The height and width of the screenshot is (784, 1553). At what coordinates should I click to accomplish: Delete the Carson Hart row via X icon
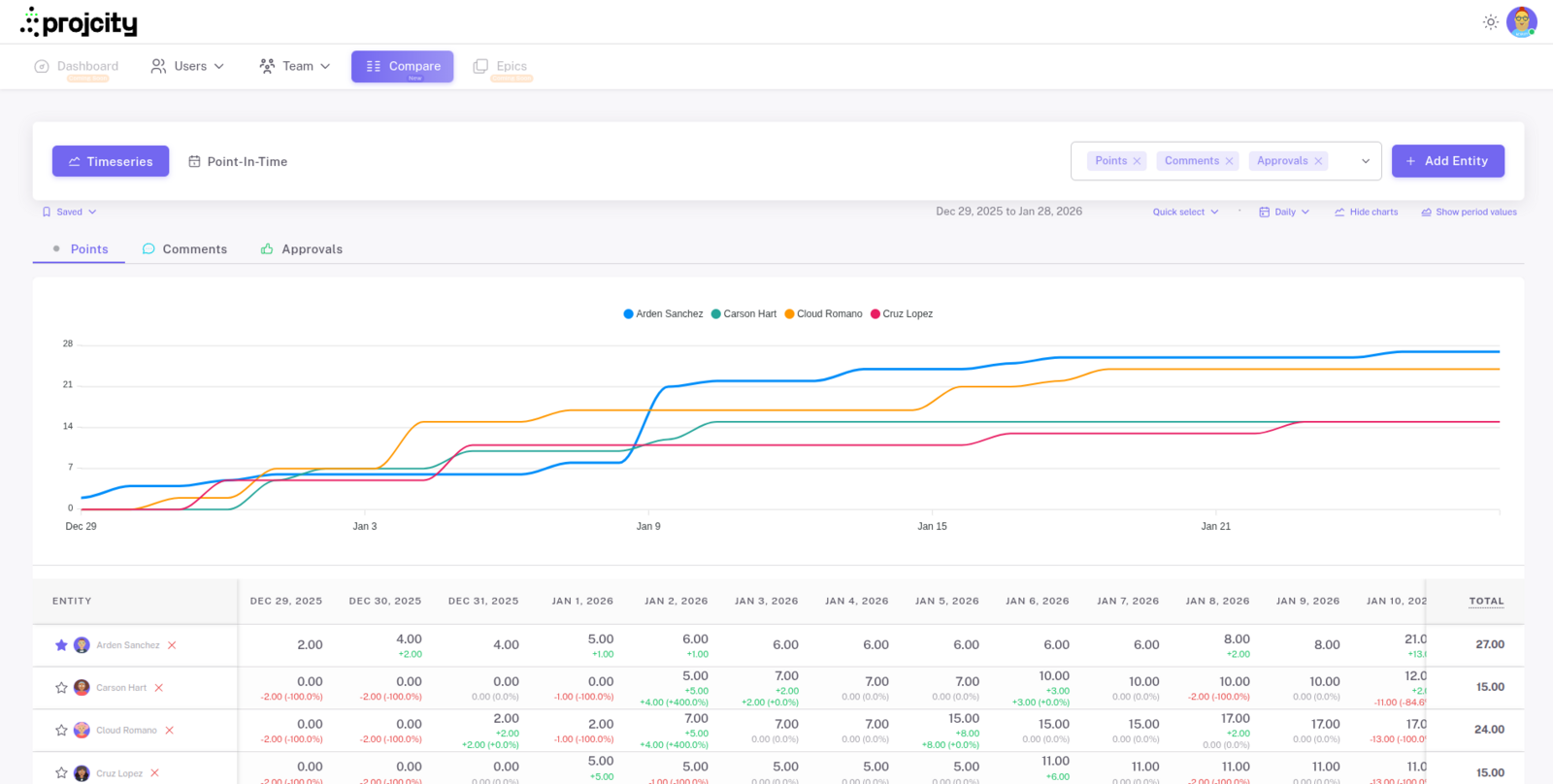tap(159, 688)
